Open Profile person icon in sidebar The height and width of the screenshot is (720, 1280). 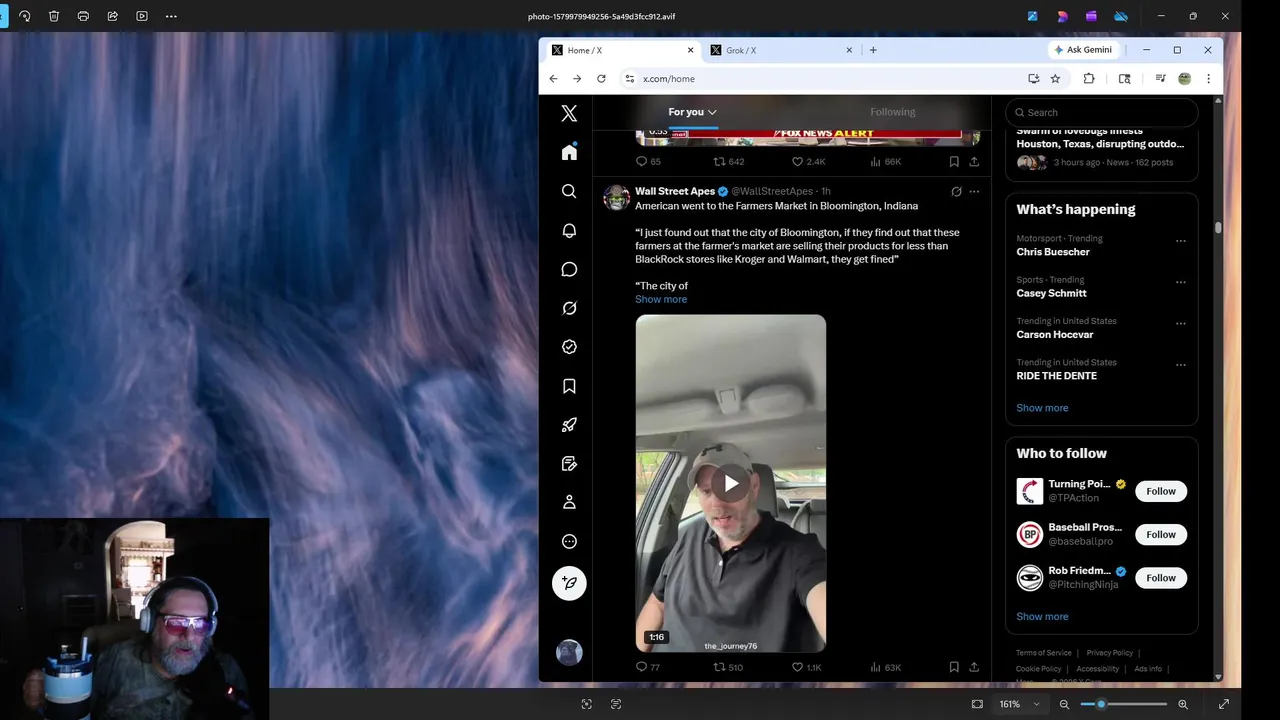569,502
